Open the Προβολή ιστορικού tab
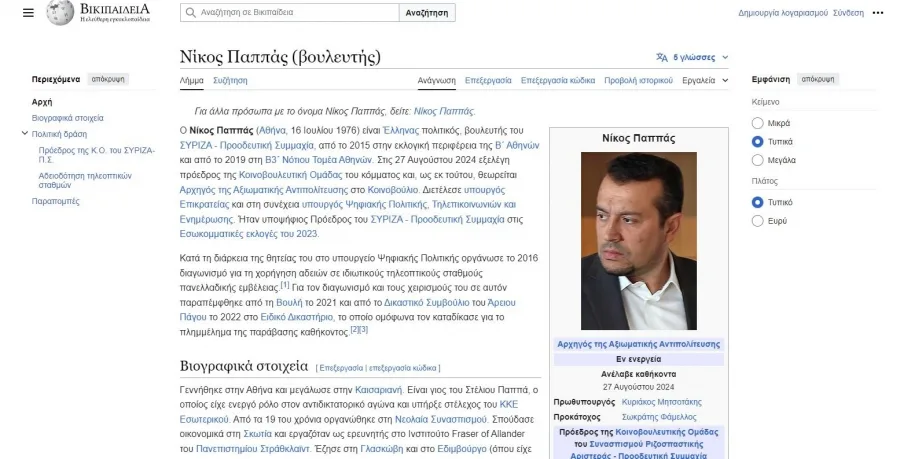Image resolution: width=900 pixels, height=459 pixels. point(638,80)
